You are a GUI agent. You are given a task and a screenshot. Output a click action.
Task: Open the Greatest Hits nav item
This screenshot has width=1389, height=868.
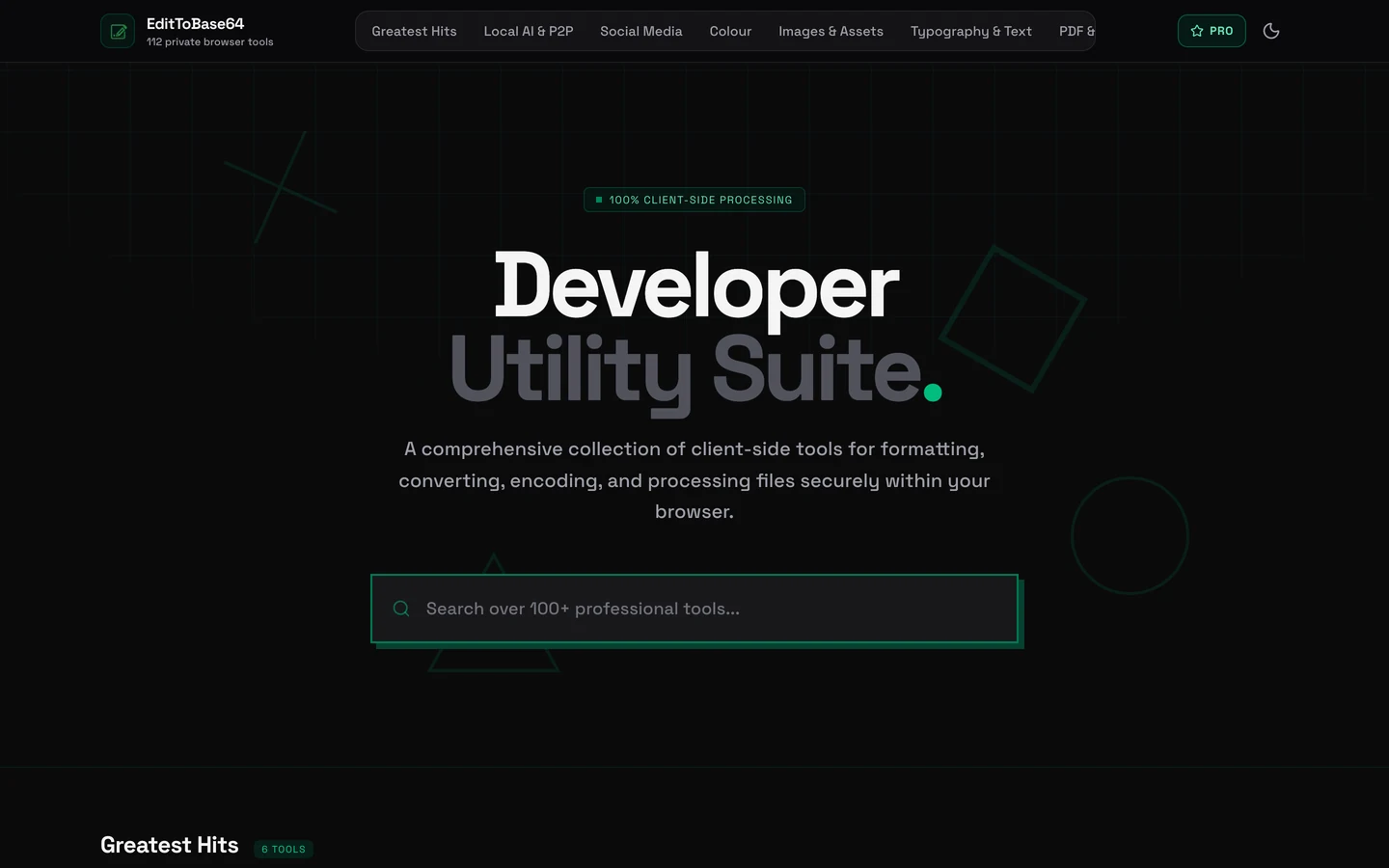click(414, 31)
